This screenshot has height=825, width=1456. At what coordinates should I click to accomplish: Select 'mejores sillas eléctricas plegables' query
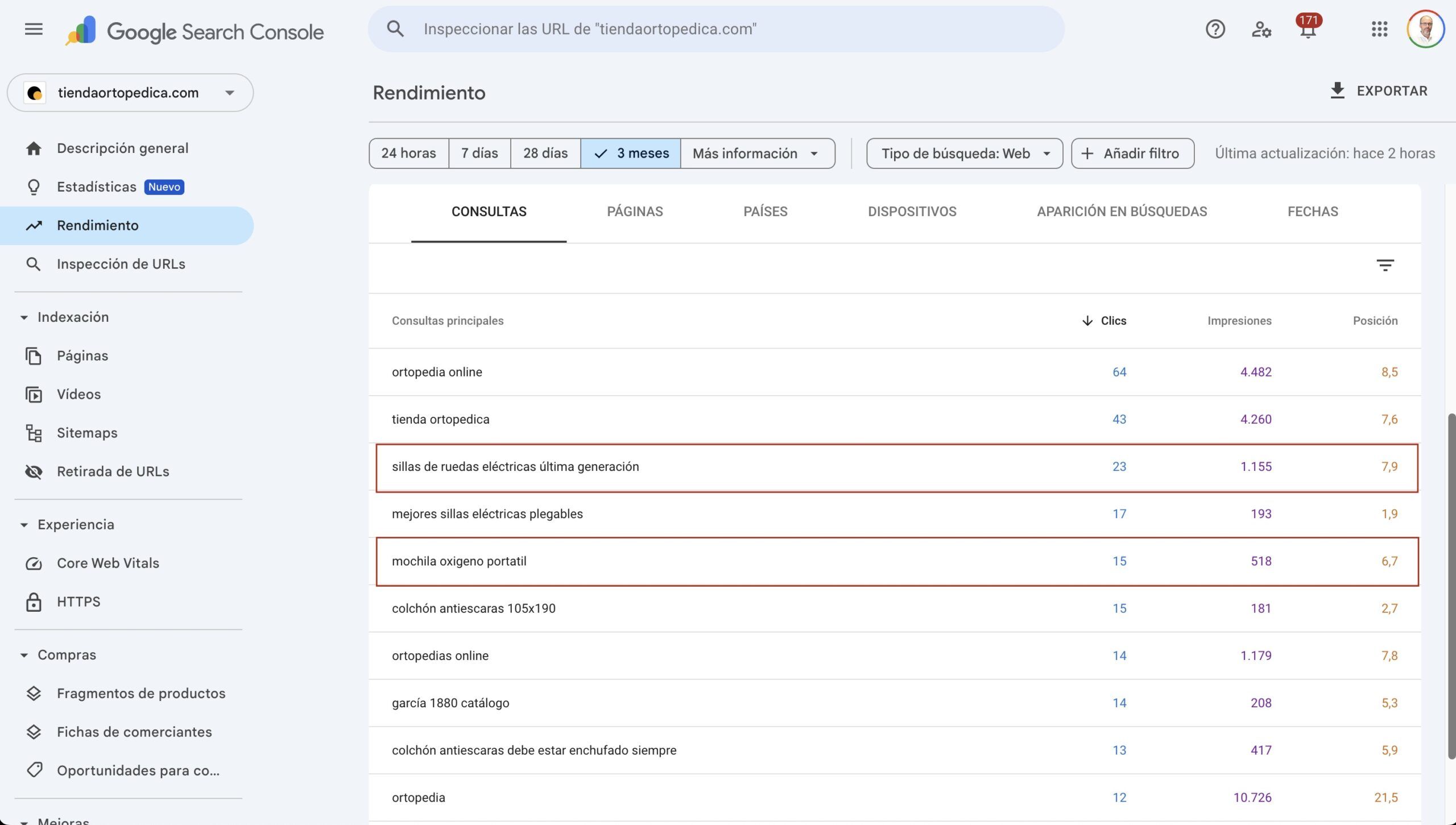895,514
